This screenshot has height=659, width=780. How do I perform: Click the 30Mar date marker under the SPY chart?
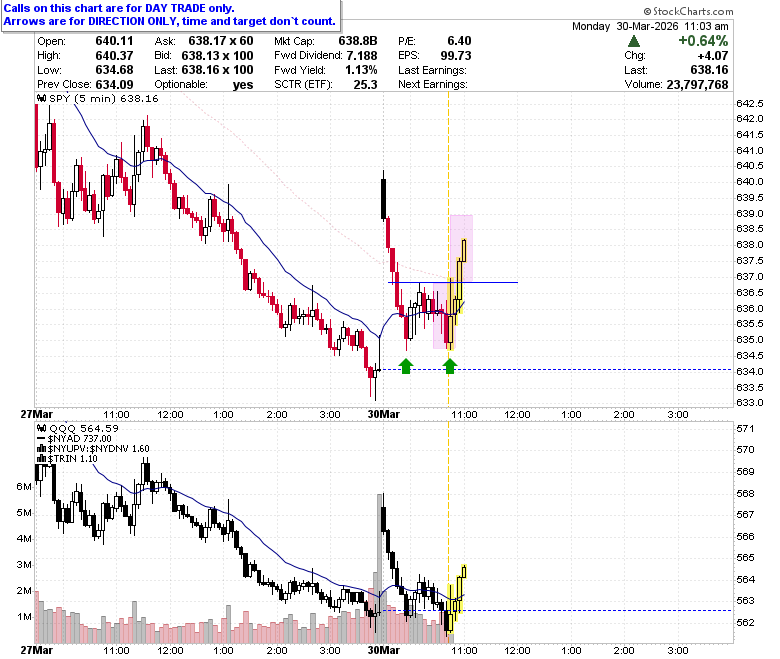[384, 414]
